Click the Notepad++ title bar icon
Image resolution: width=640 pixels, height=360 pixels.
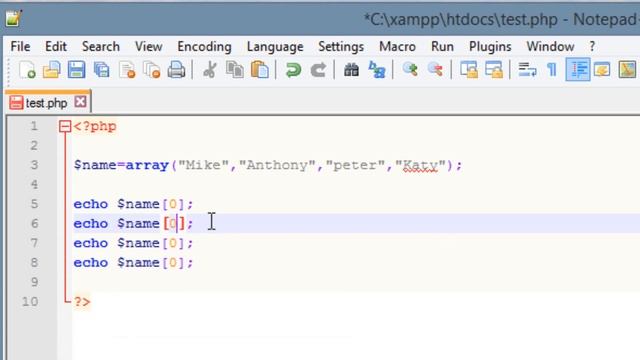(13, 19)
